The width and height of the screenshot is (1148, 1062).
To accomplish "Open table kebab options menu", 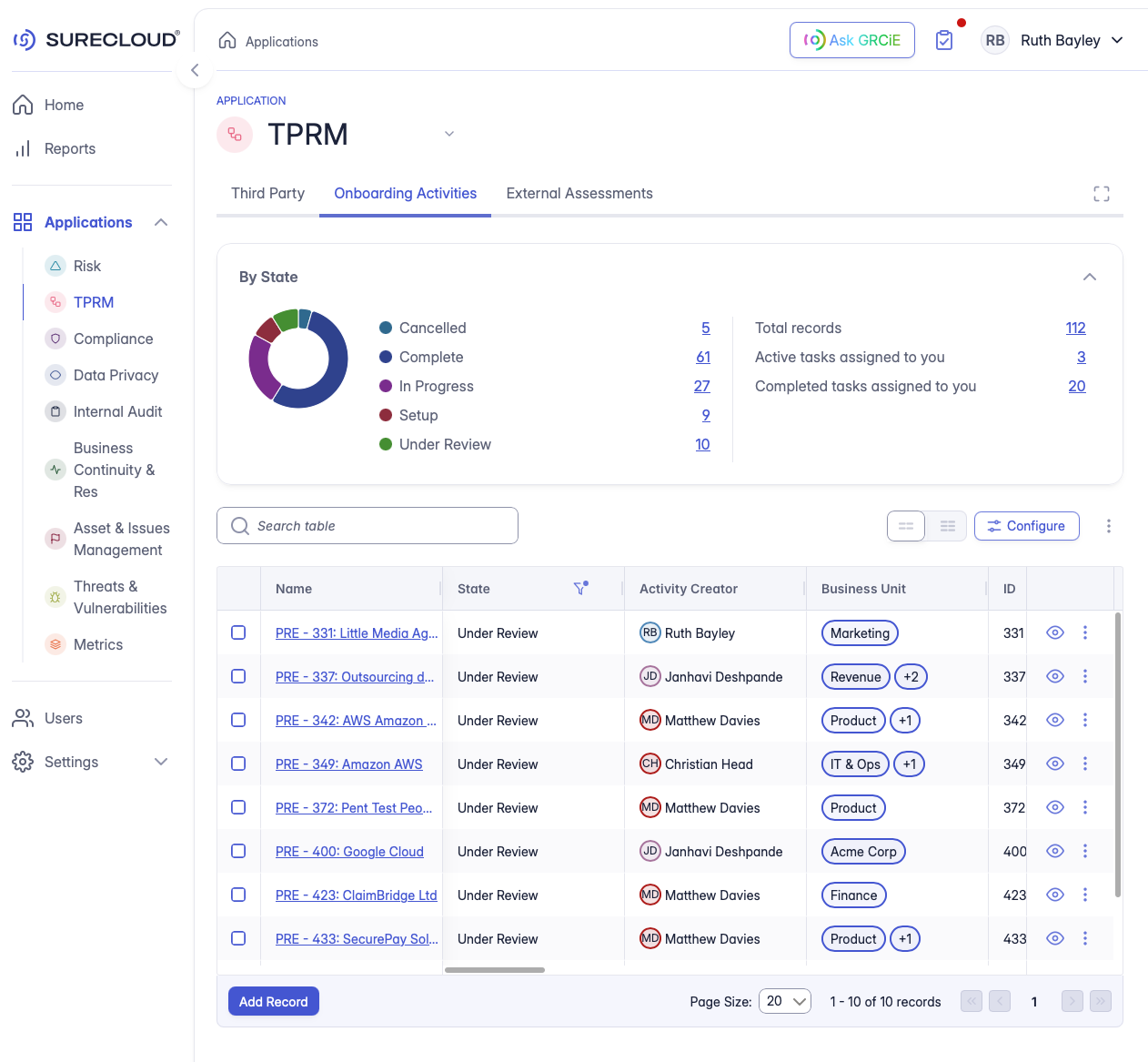I will (1108, 526).
